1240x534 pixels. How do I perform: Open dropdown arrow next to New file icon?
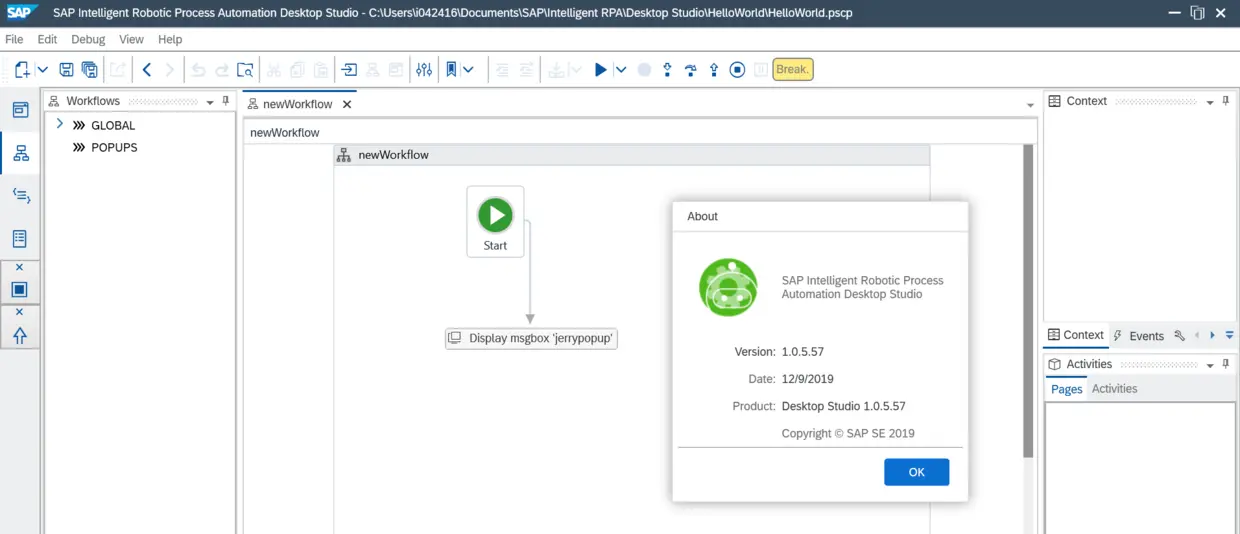43,70
